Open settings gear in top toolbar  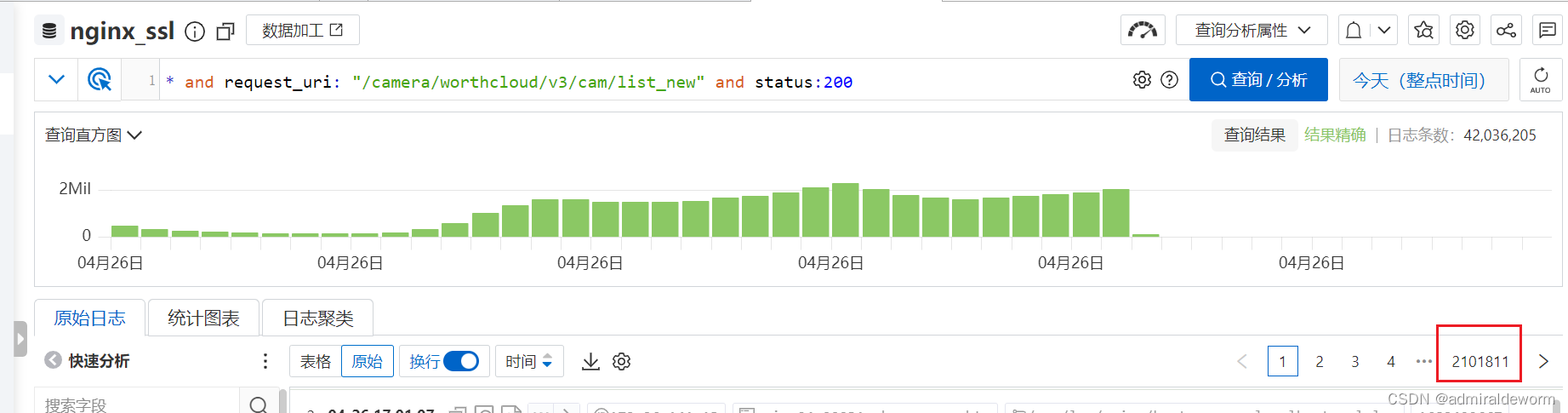(x=1464, y=31)
